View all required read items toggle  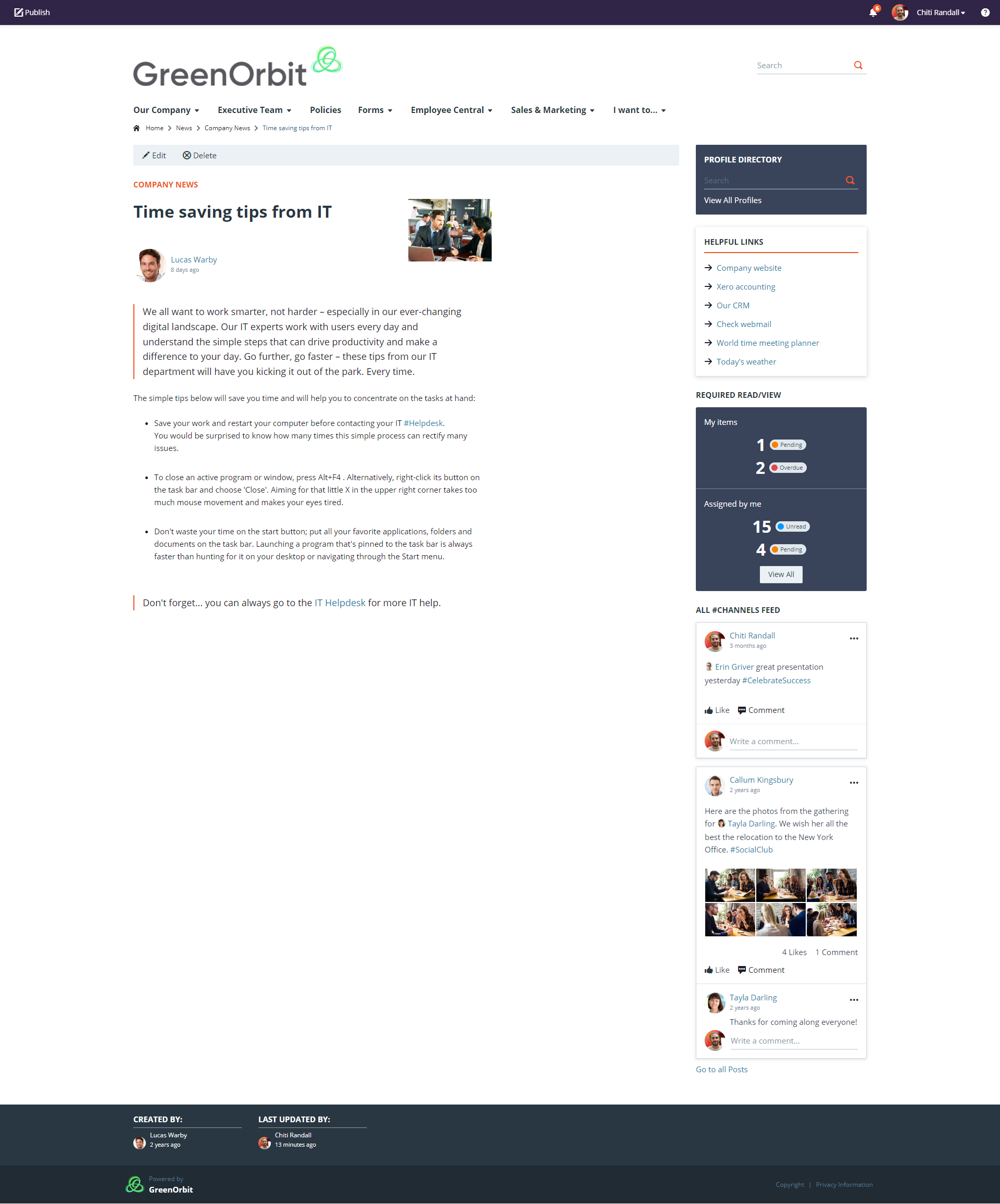[781, 574]
